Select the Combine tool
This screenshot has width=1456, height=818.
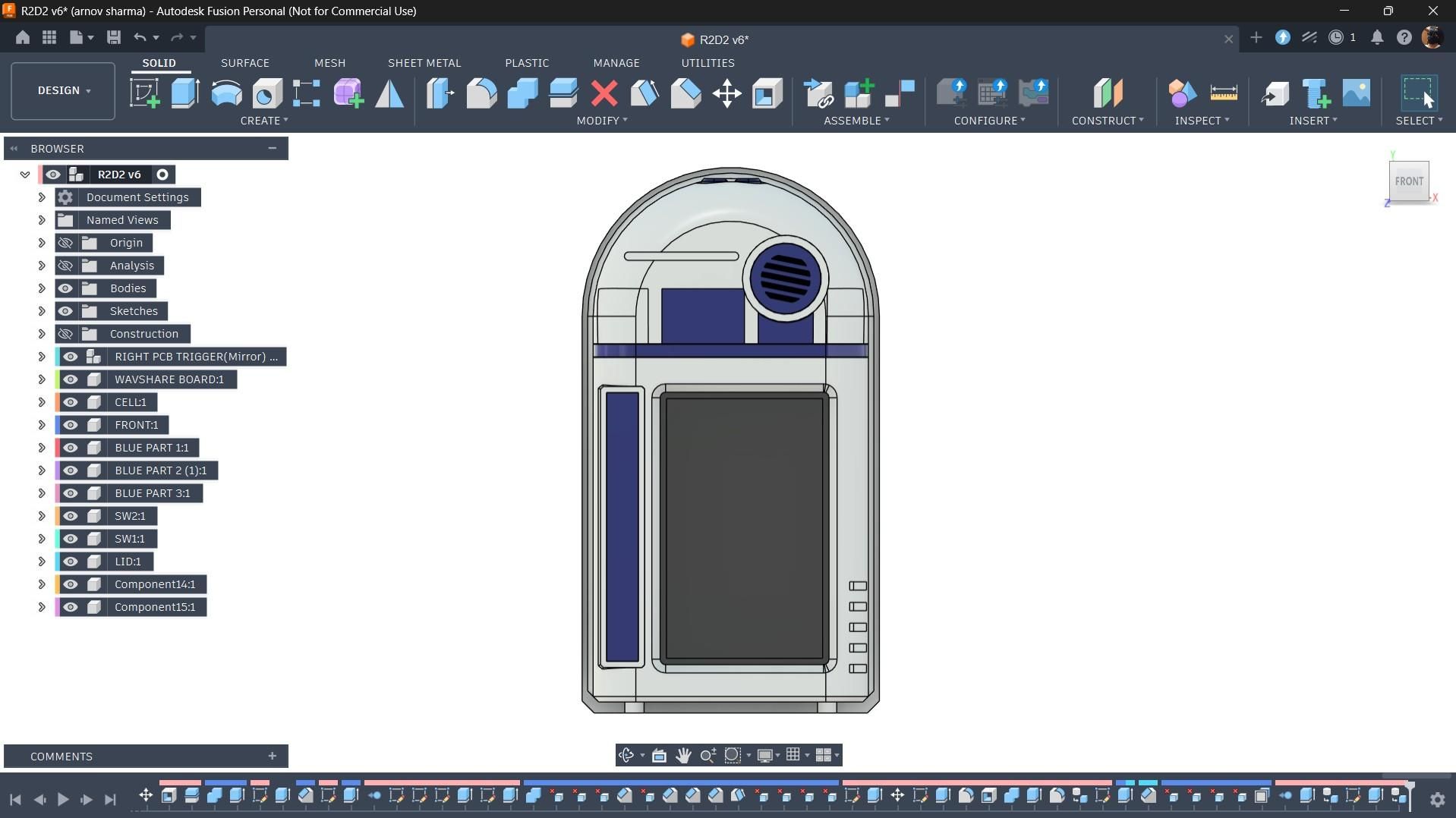coord(522,93)
